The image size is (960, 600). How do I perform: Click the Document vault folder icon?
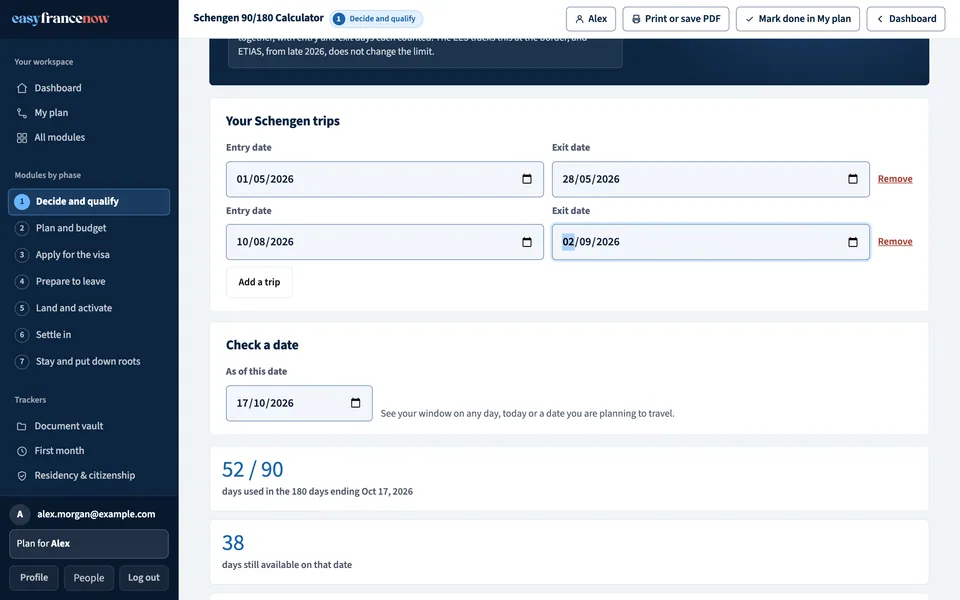pos(22,426)
